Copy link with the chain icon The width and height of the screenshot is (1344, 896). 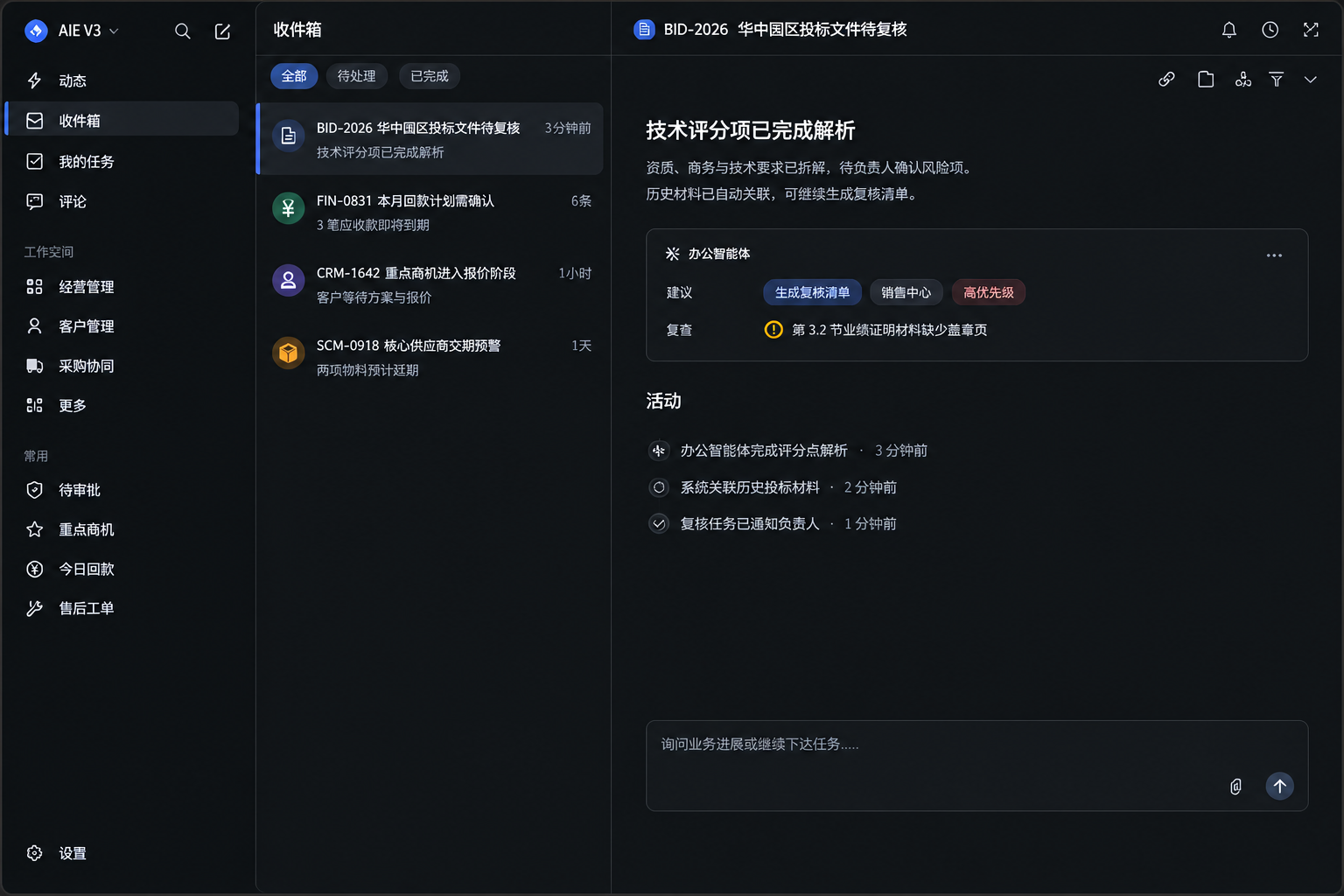1166,80
